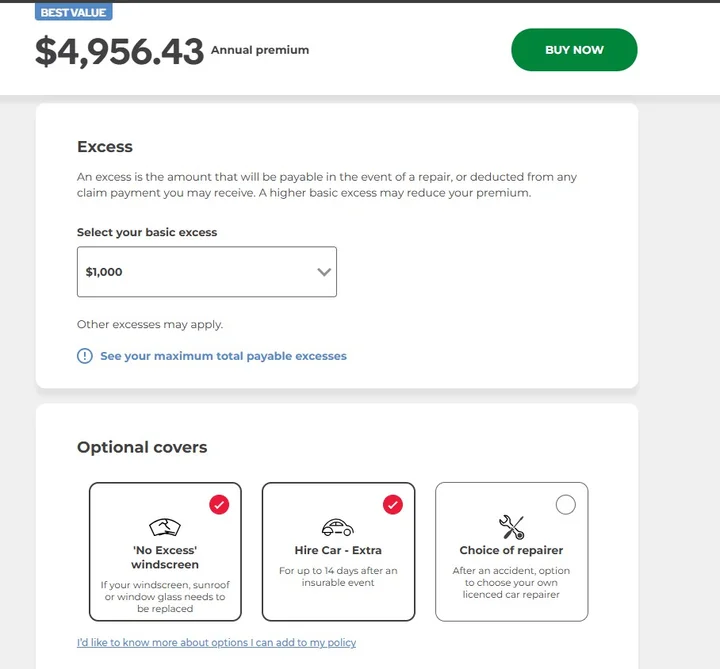The height and width of the screenshot is (669, 720).
Task: Click 'Select your basic excess' label
Action: pyautogui.click(x=147, y=232)
